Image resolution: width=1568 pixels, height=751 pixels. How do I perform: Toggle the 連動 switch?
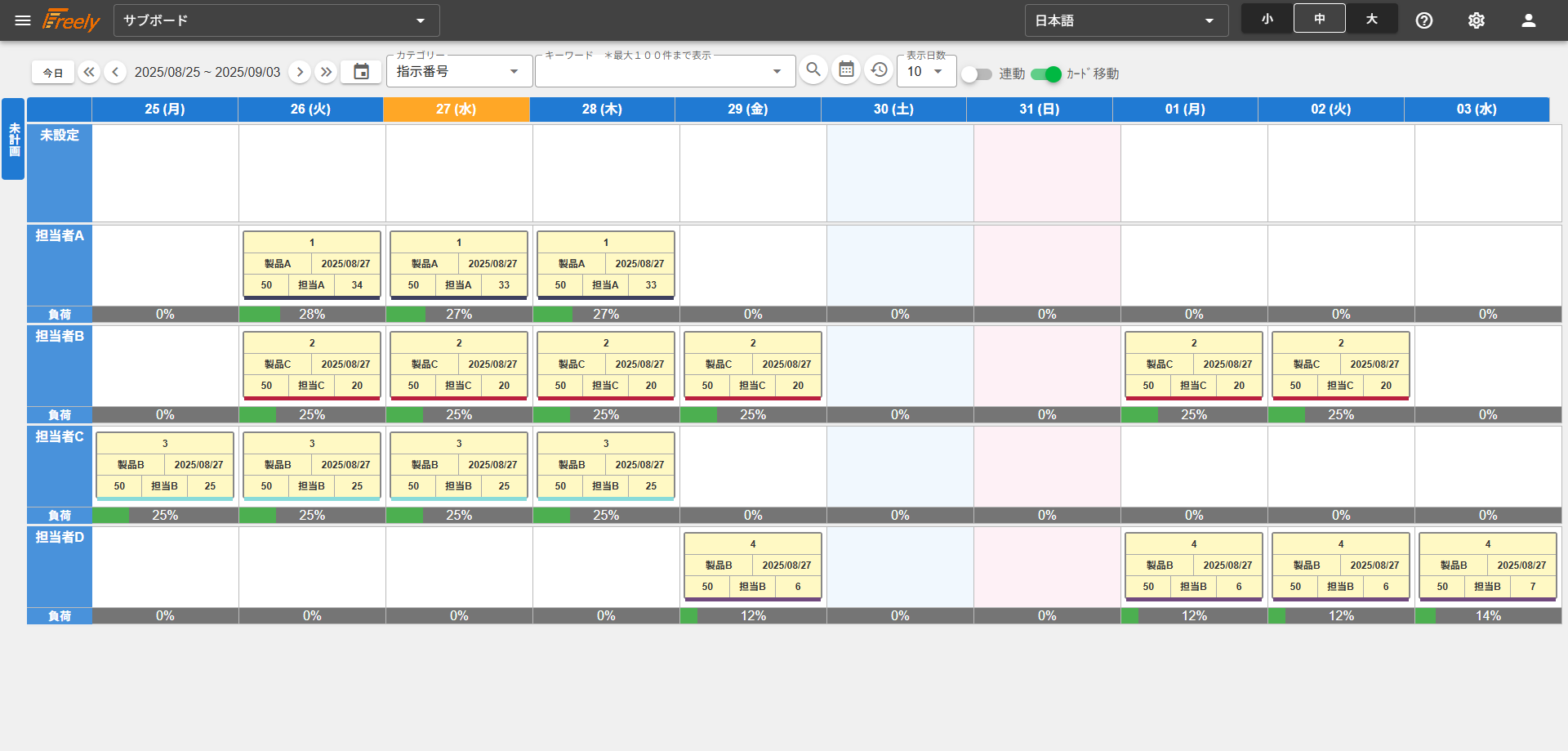976,74
